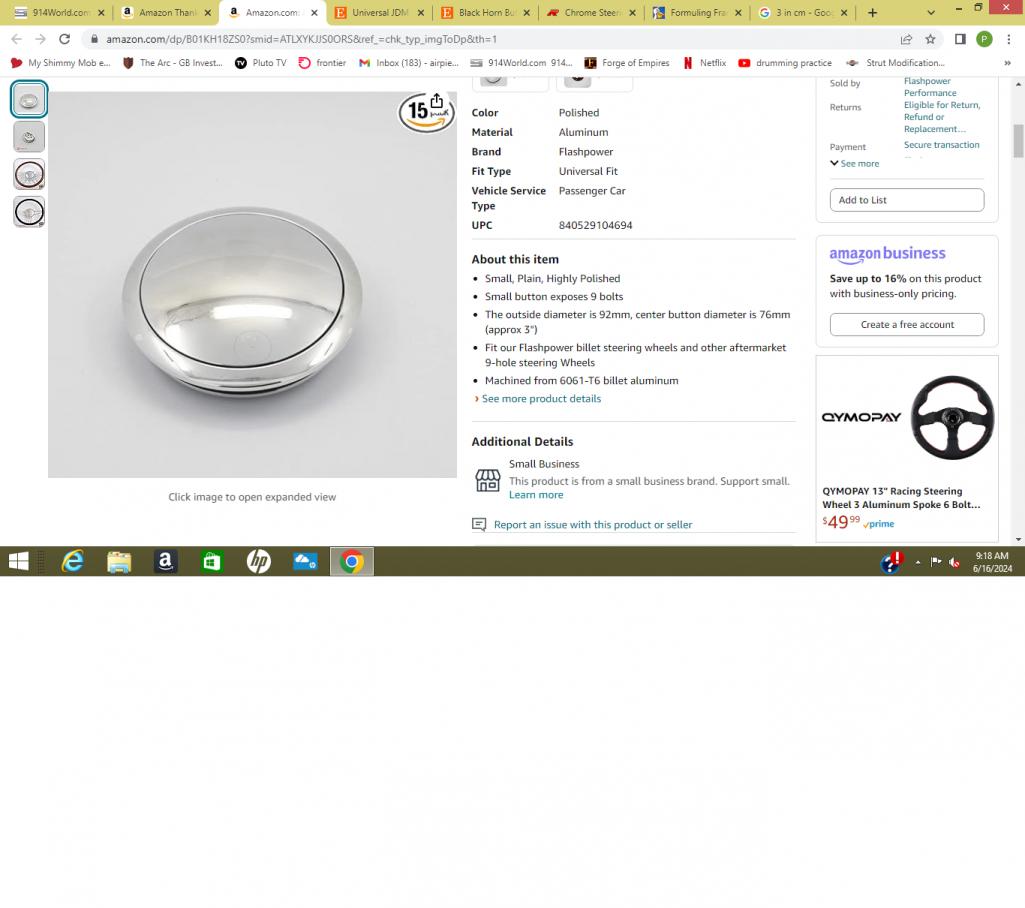Screen dimensions: 1025x908
Task: Open a new browser tab
Action: pyautogui.click(x=872, y=12)
